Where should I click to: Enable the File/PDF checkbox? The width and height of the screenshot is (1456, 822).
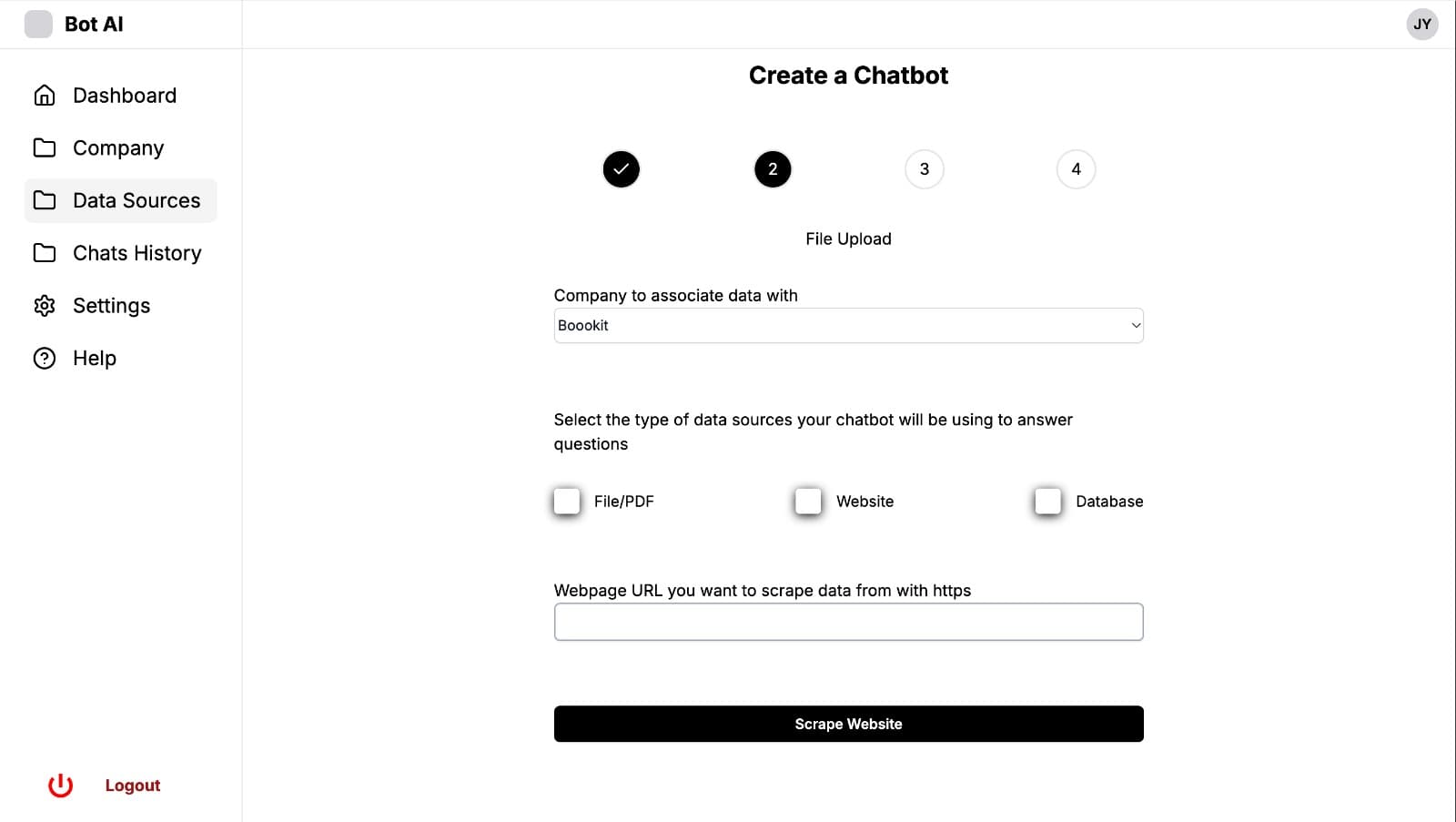[567, 501]
